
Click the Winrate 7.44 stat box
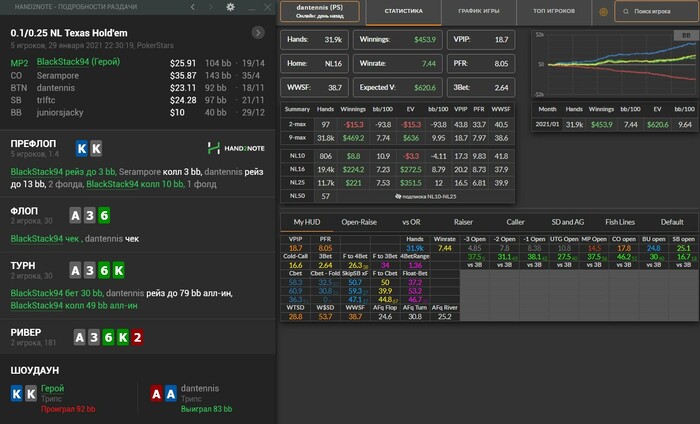398,64
